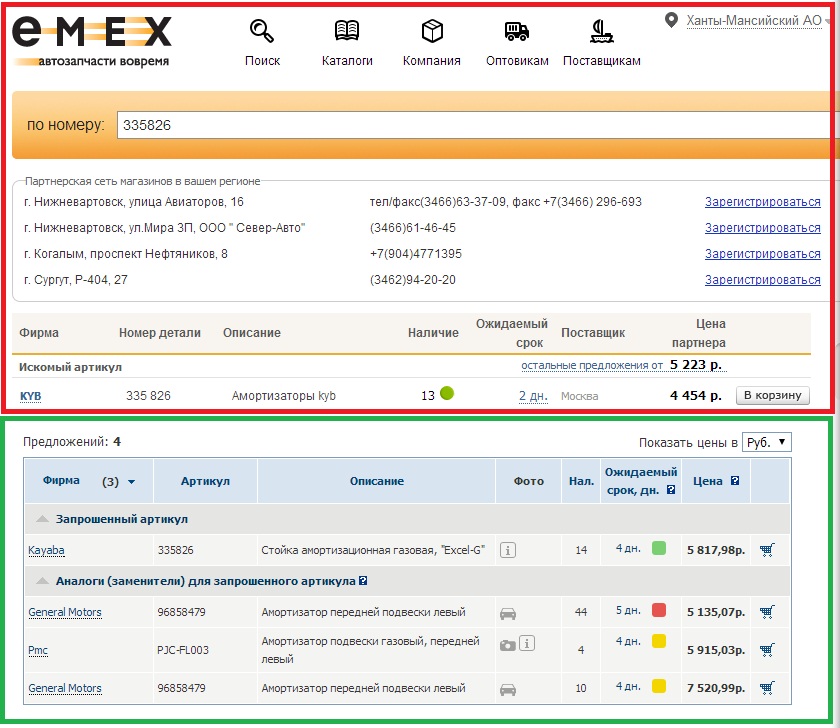Click the Поставщикам ship icon

[602, 31]
